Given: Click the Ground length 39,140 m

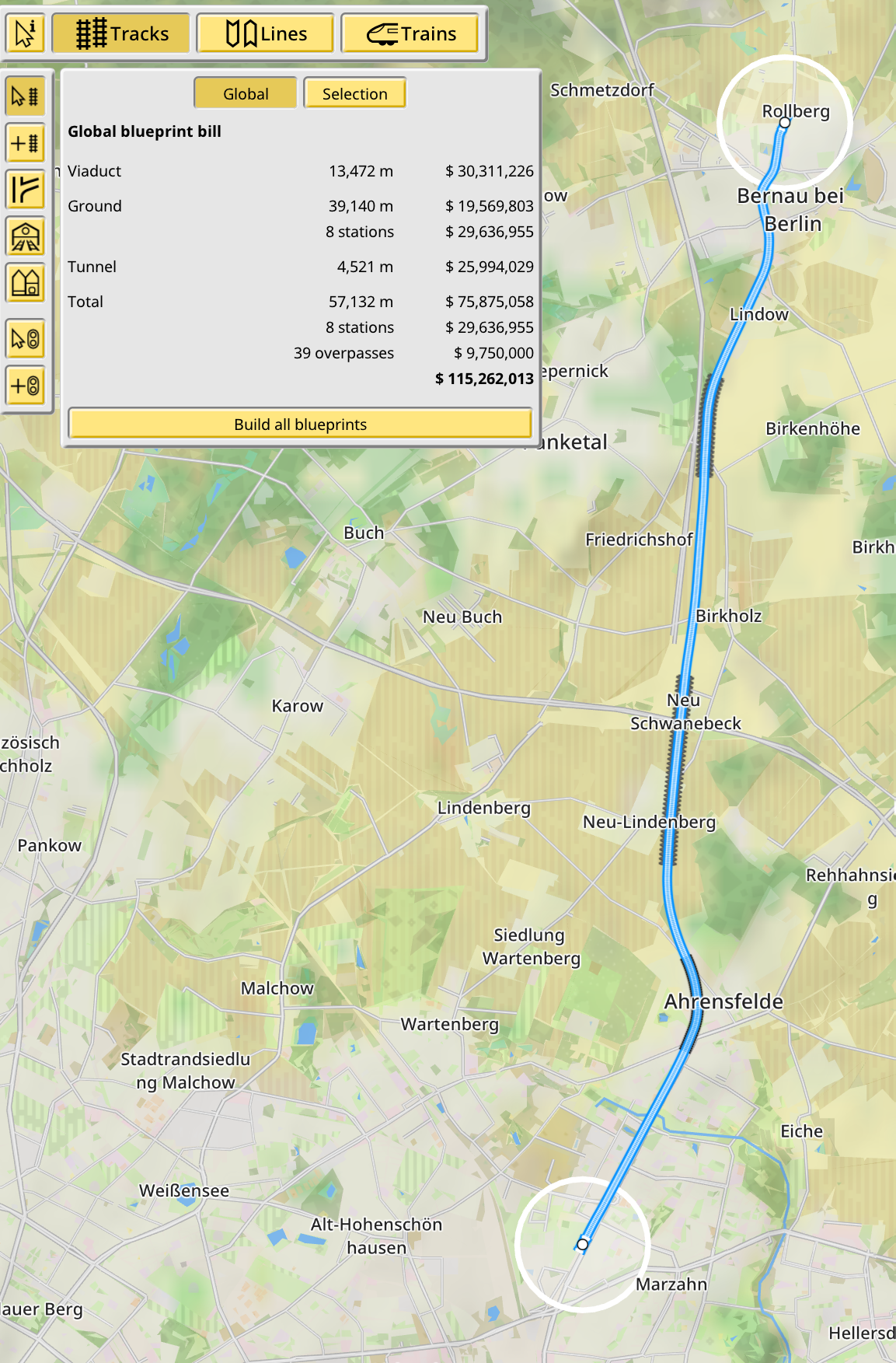Looking at the screenshot, I should (x=361, y=206).
